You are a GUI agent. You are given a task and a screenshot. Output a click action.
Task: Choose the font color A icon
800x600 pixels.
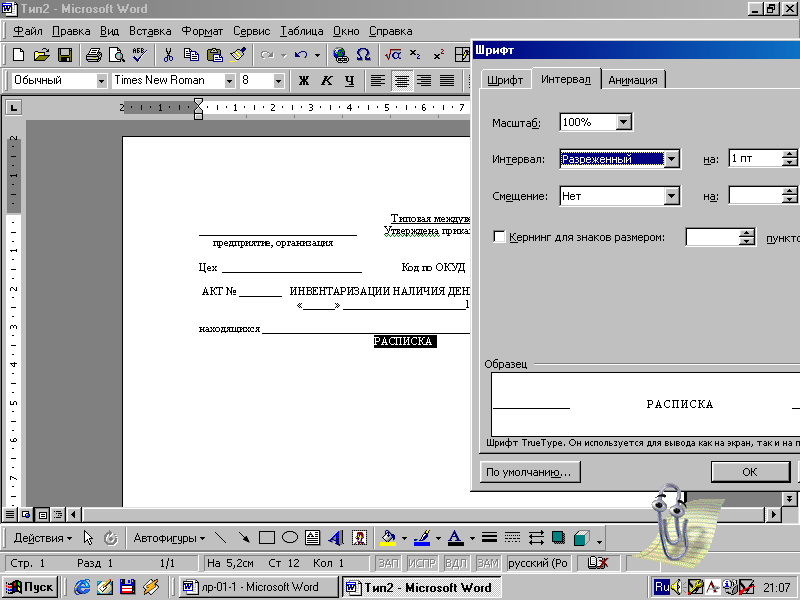(x=456, y=538)
